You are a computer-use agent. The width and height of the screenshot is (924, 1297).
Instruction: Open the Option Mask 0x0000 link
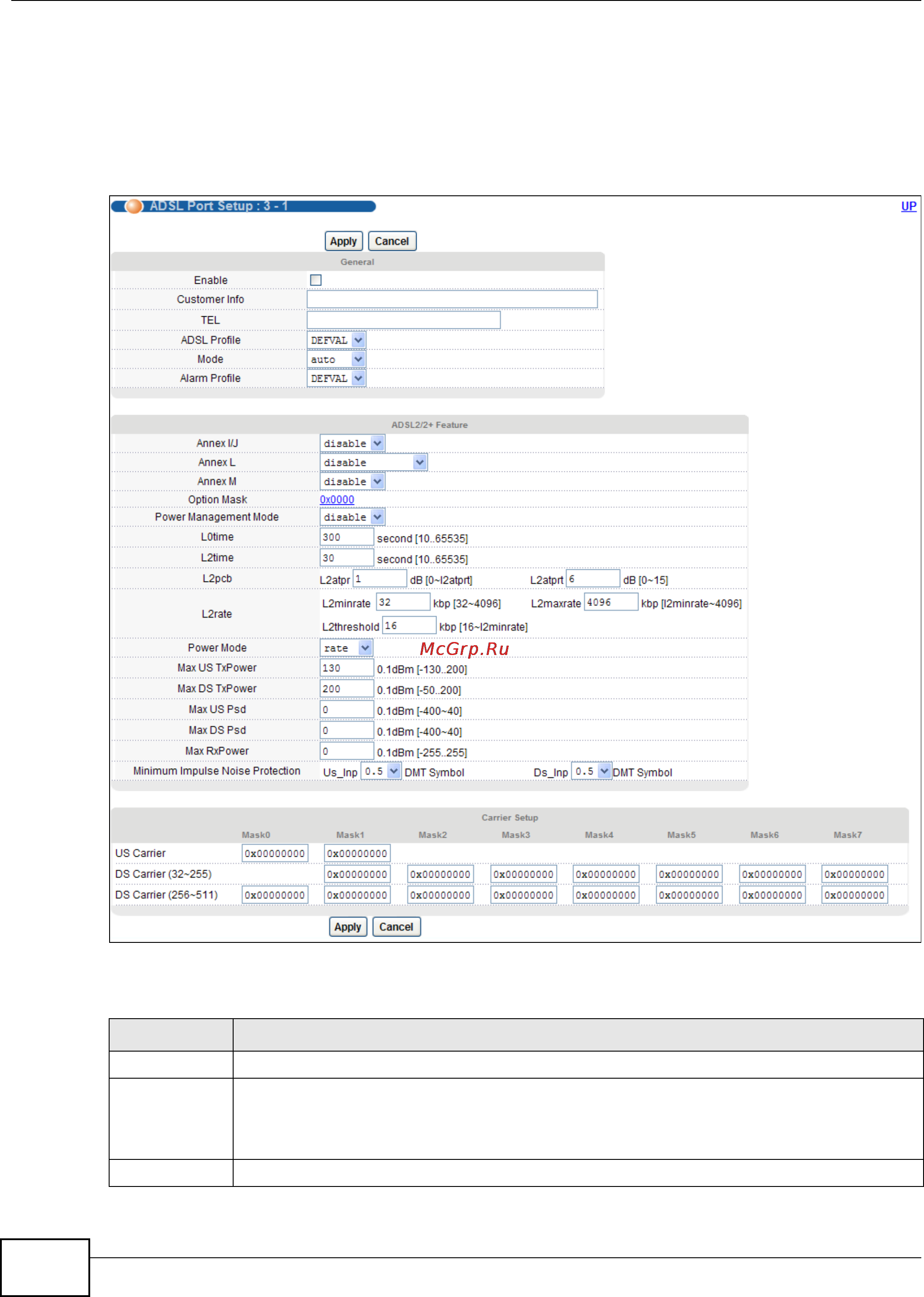(x=337, y=500)
